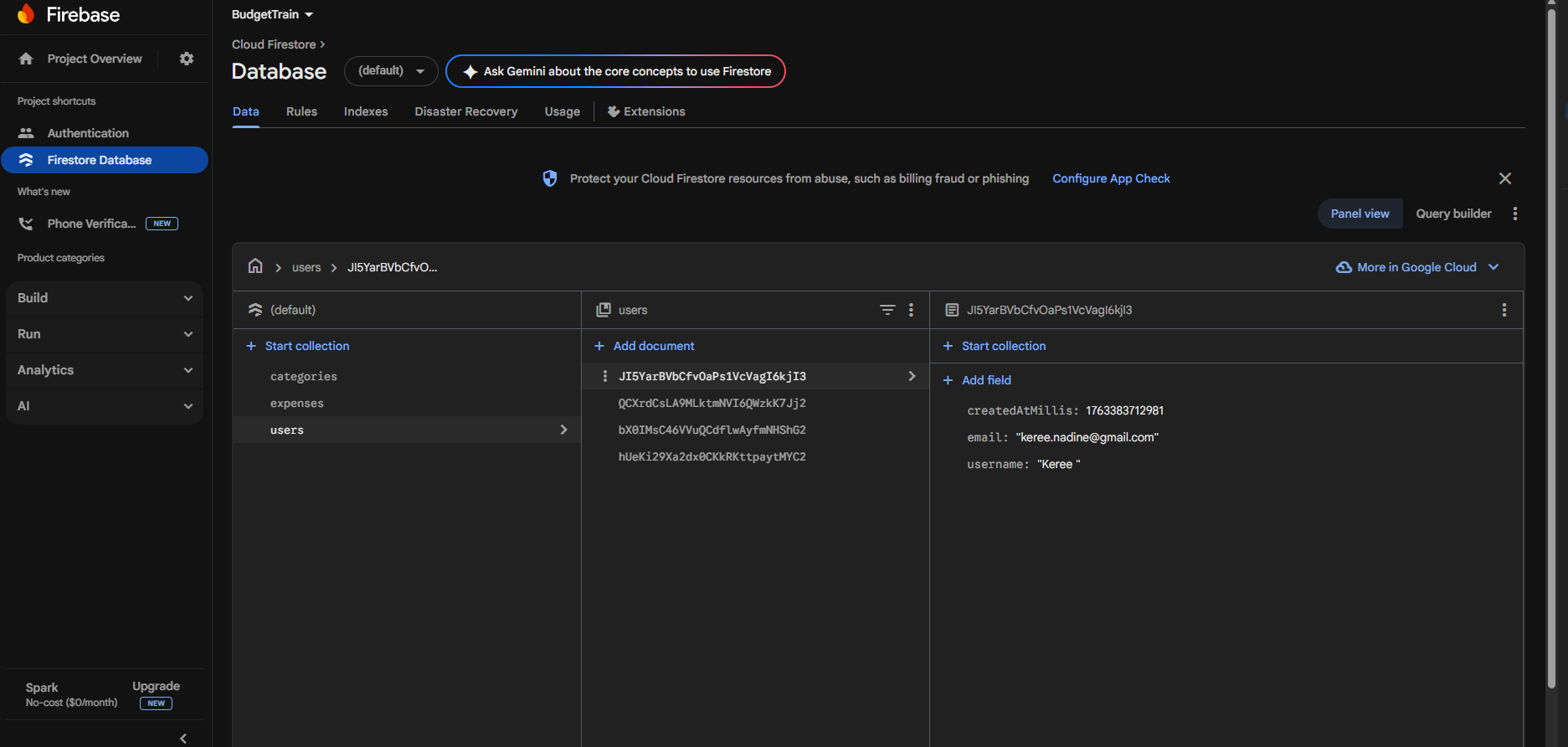Open menu for the selected JI5YarBVbCfv document
Screen dimensions: 1568x747
[604, 376]
